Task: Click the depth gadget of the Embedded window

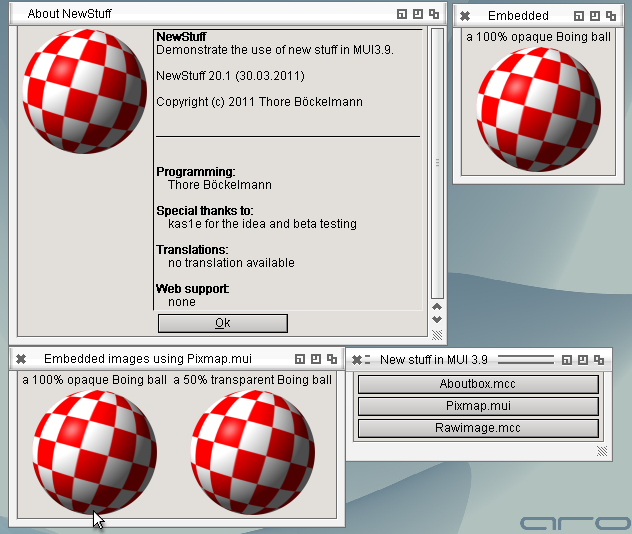Action: point(610,15)
